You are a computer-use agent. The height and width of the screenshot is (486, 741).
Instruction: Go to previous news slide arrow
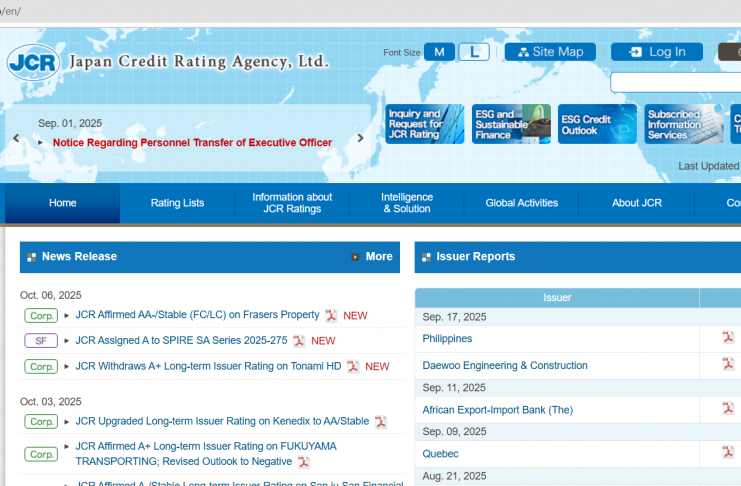pyautogui.click(x=16, y=140)
